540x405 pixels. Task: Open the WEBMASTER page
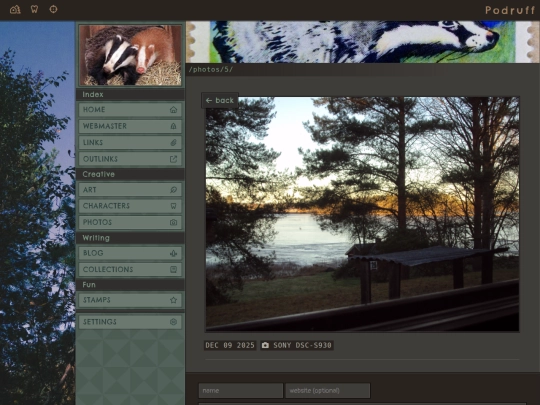(x=130, y=126)
